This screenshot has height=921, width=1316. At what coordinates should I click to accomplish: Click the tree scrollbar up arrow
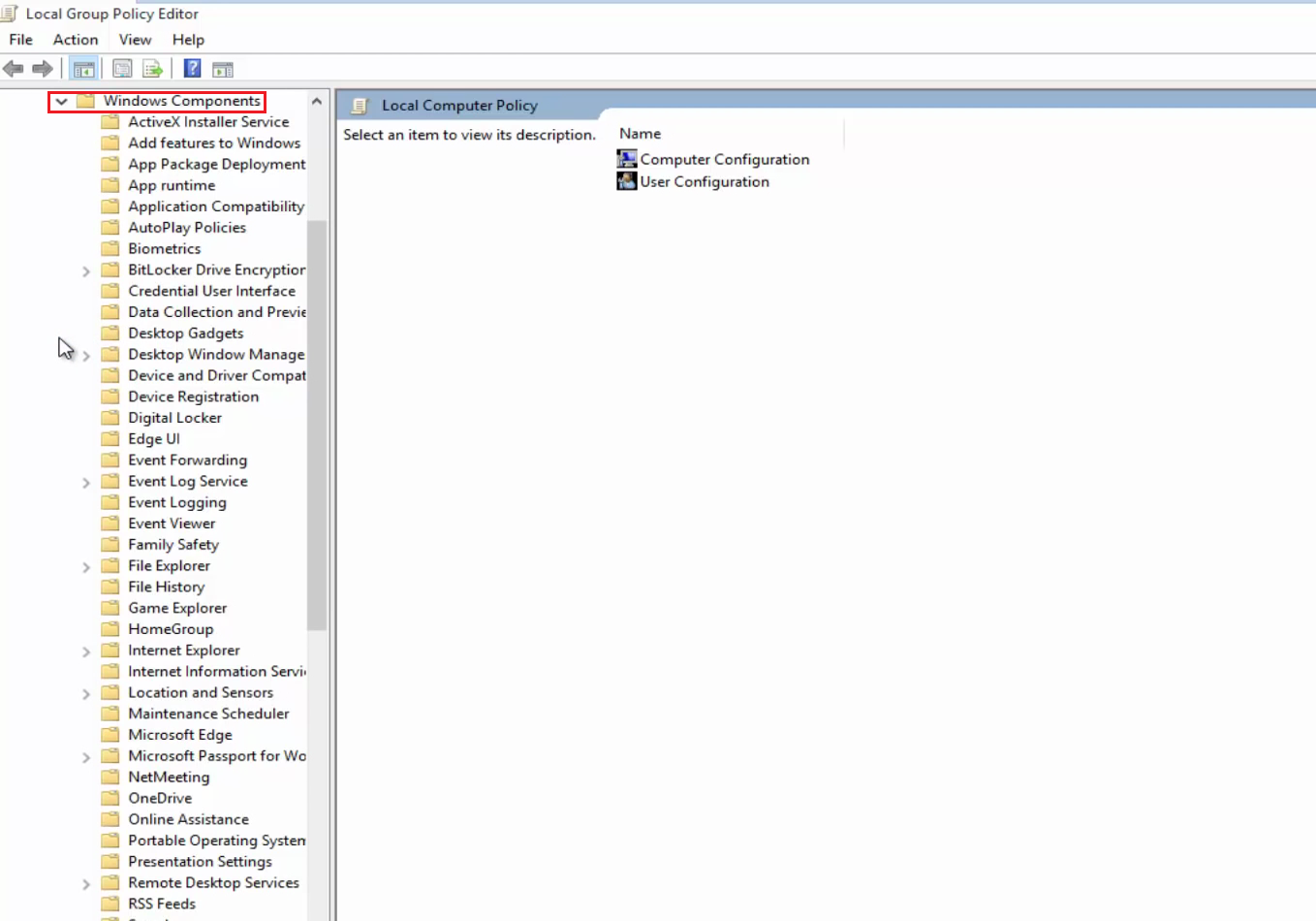click(317, 101)
